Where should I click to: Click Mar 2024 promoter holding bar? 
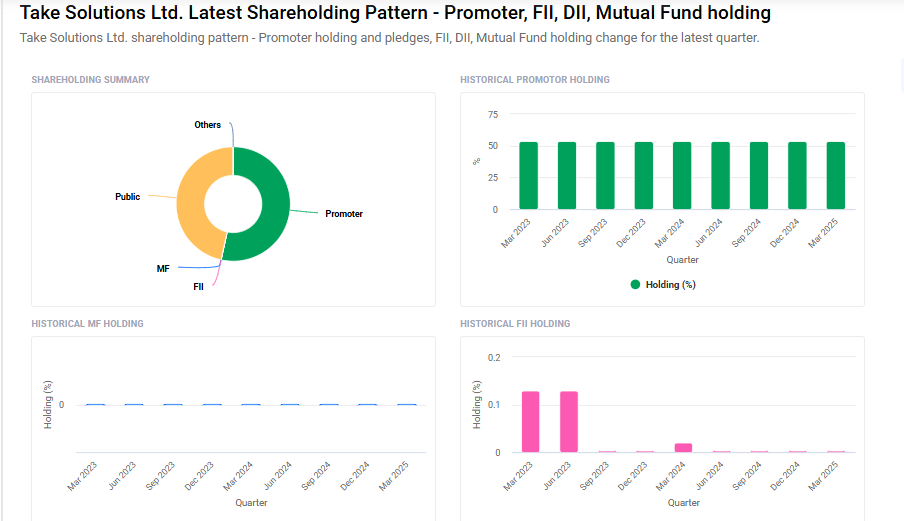coord(682,176)
